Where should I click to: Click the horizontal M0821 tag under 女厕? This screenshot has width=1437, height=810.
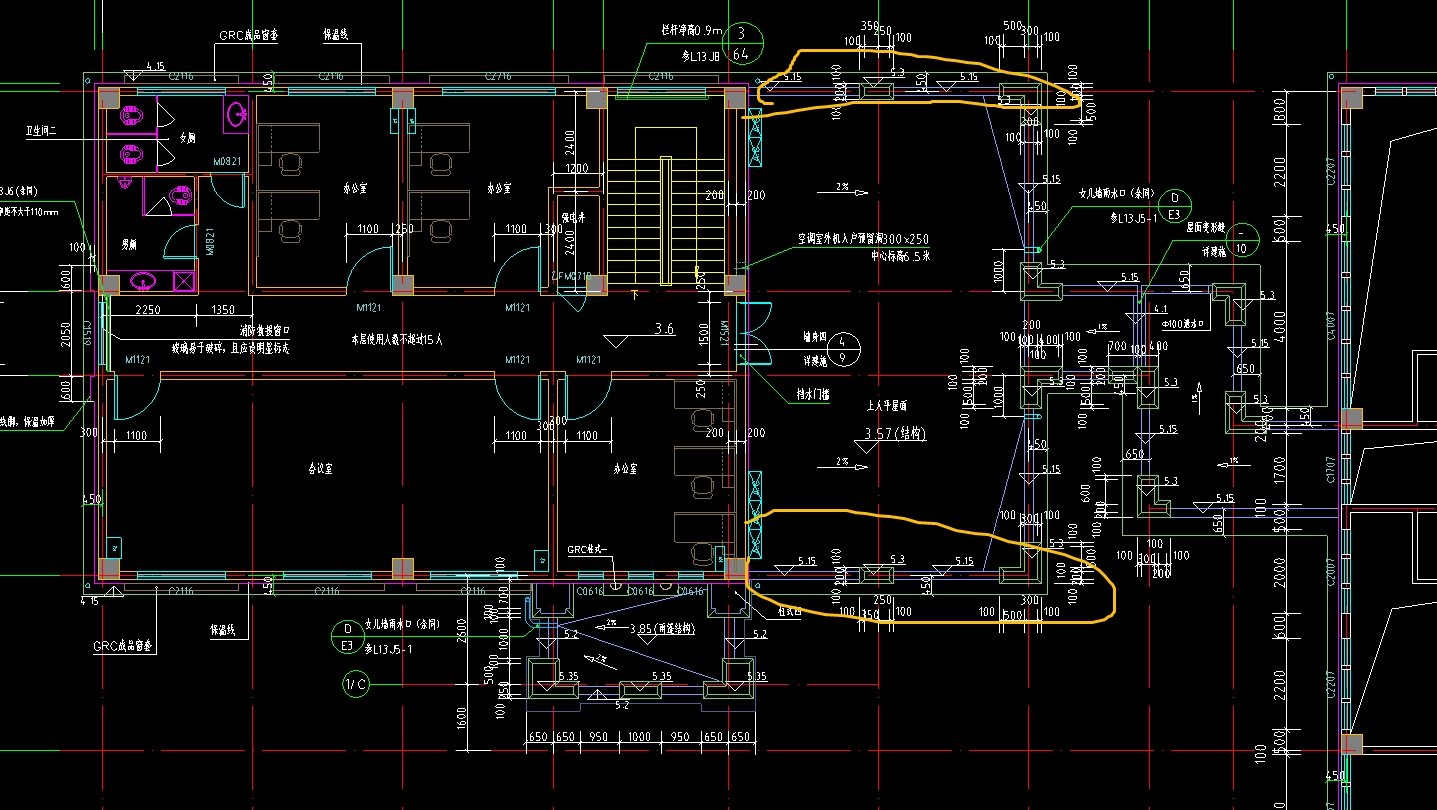(227, 160)
